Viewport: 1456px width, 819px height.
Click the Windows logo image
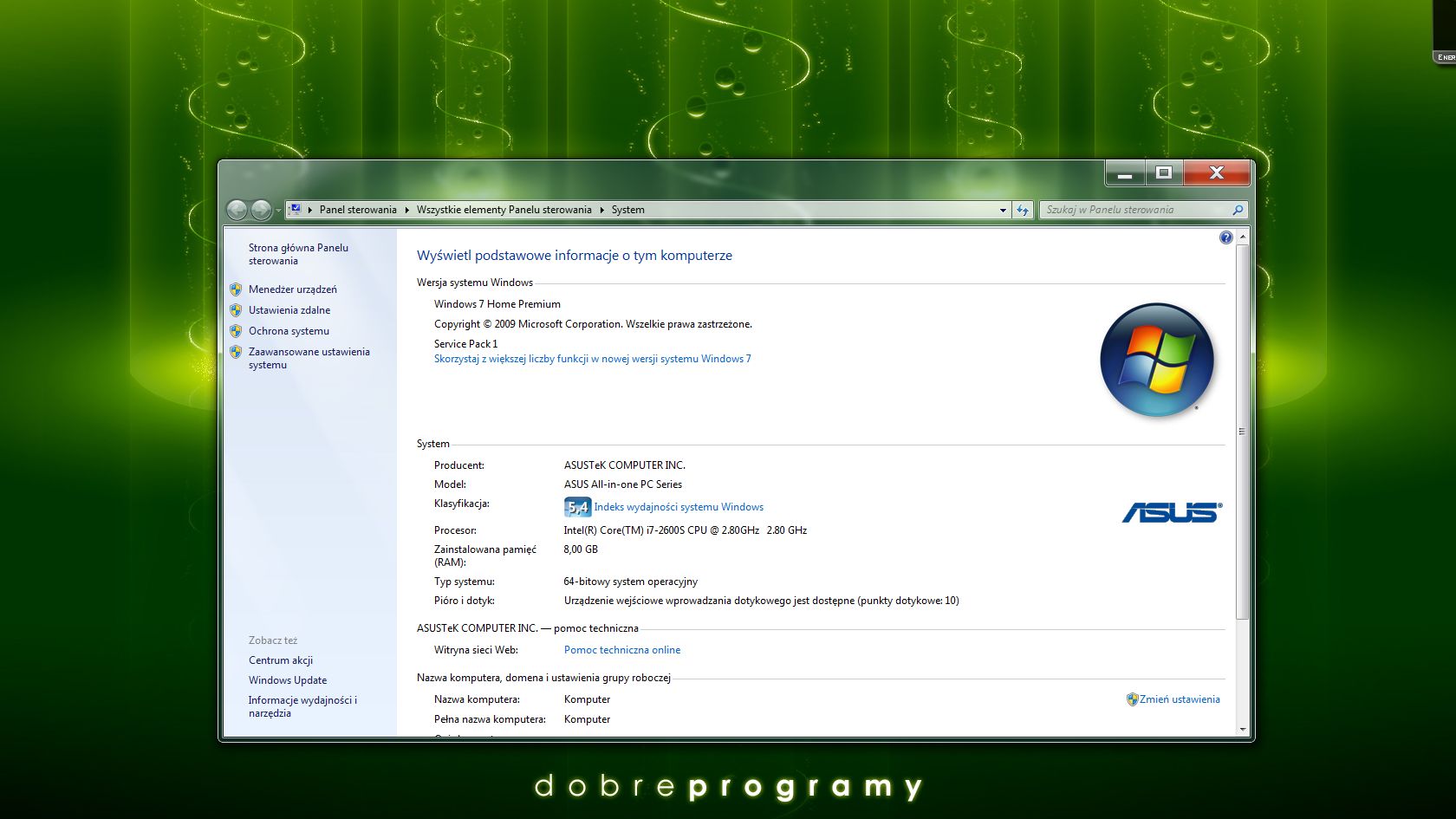(x=1157, y=360)
